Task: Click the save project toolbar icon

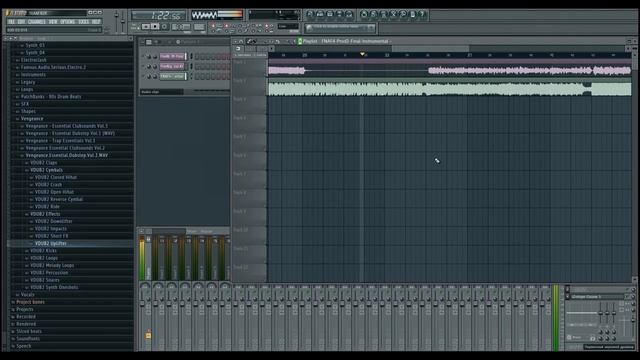Action: click(374, 15)
